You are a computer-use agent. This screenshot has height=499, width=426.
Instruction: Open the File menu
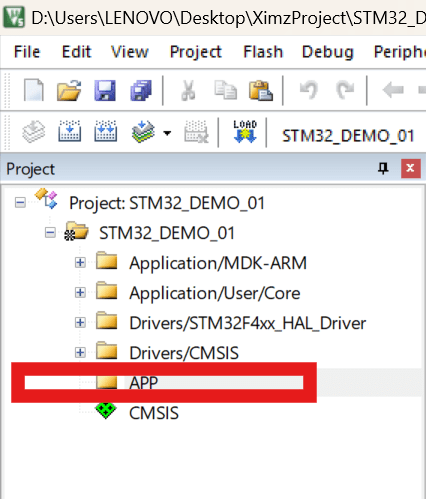[x=27, y=52]
